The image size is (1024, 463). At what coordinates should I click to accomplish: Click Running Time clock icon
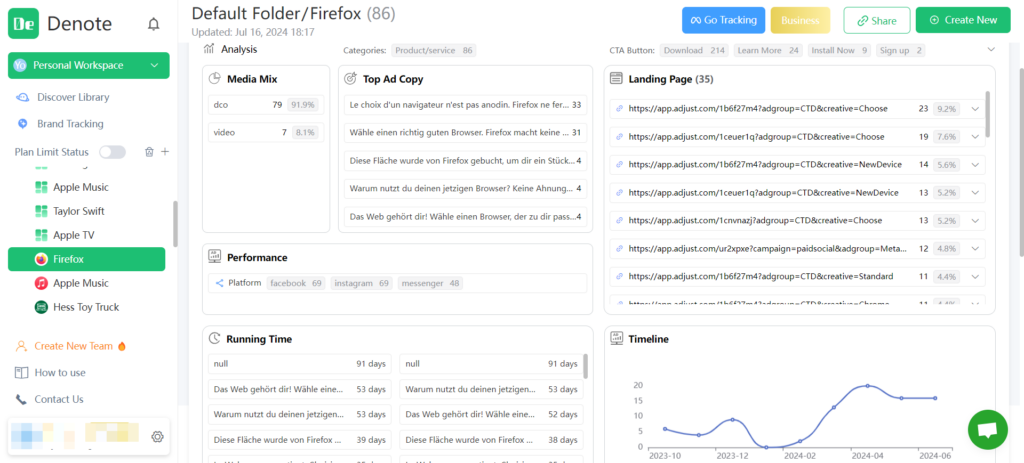click(214, 339)
